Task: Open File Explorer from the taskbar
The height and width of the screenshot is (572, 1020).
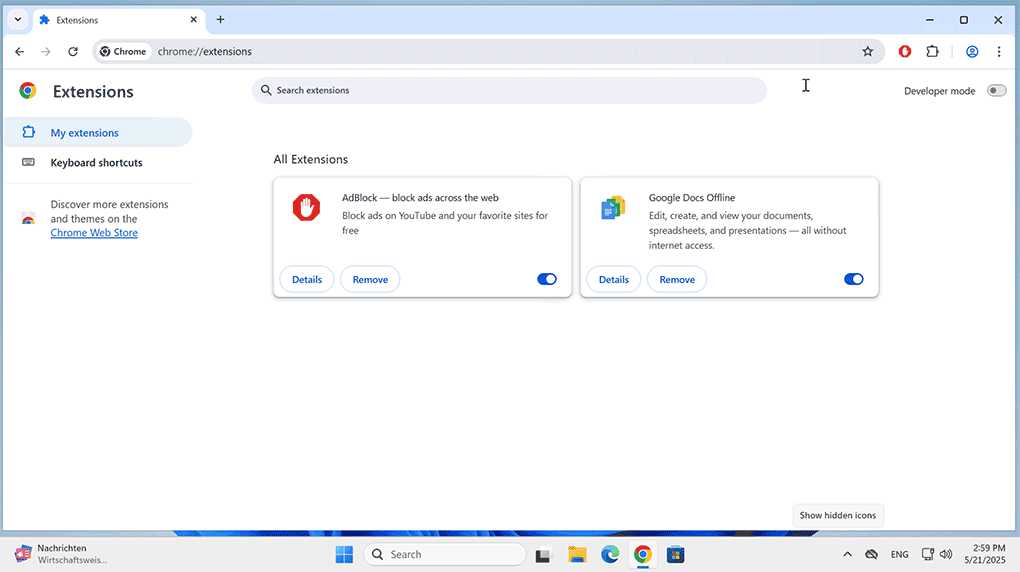Action: [577, 554]
